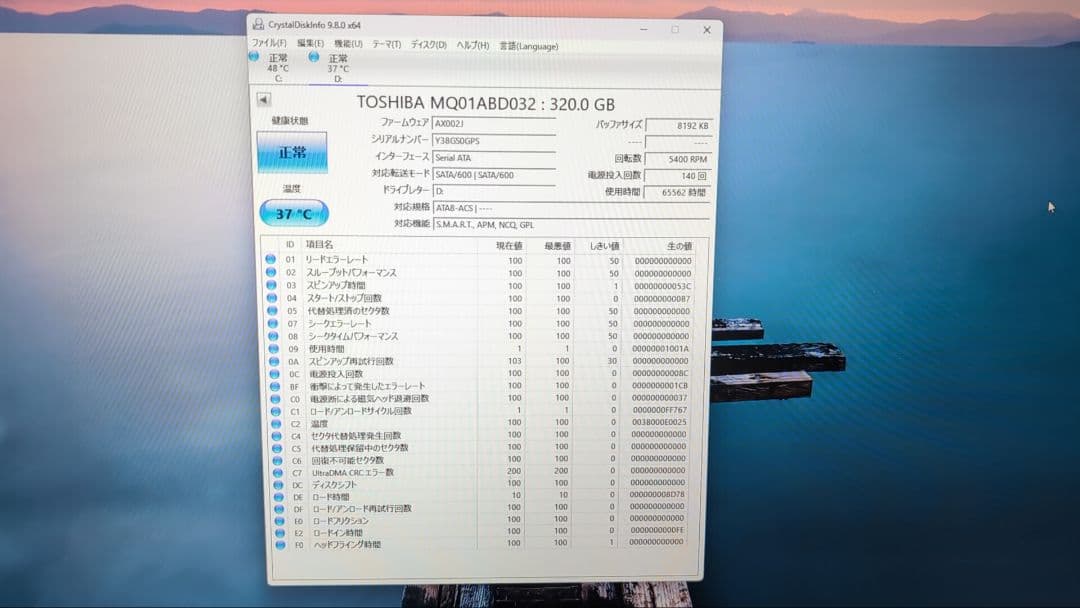Open the テーマ(T) menu
The image size is (1080, 608).
coord(386,44)
